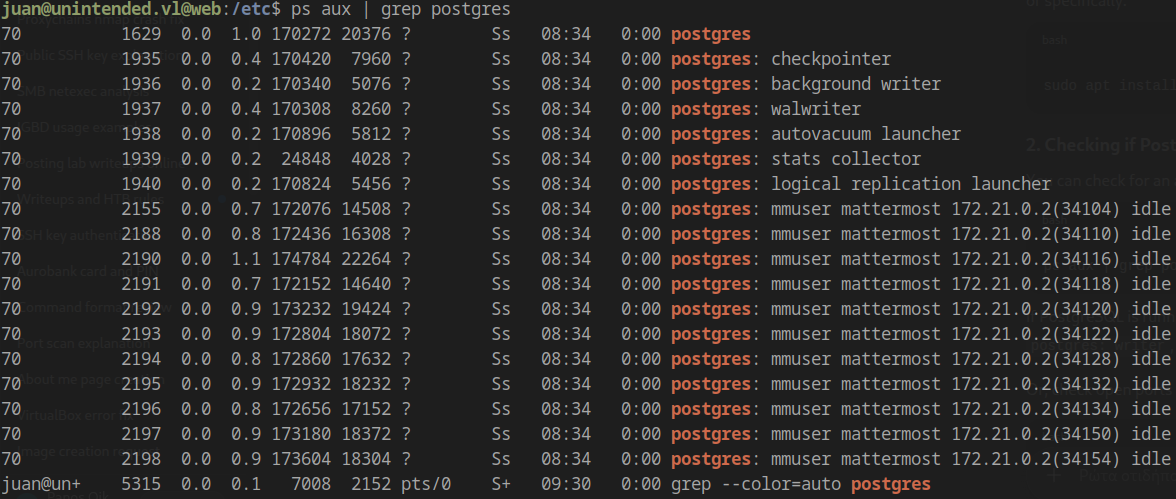Click the 'pts/0' terminal value

pyautogui.click(x=426, y=484)
